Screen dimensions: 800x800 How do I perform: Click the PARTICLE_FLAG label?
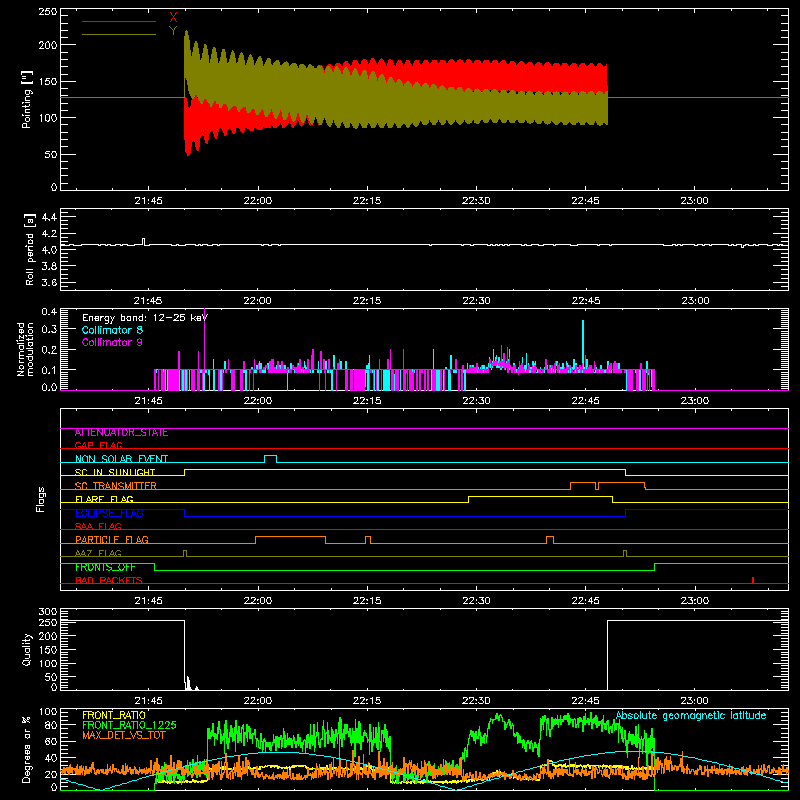click(112, 540)
